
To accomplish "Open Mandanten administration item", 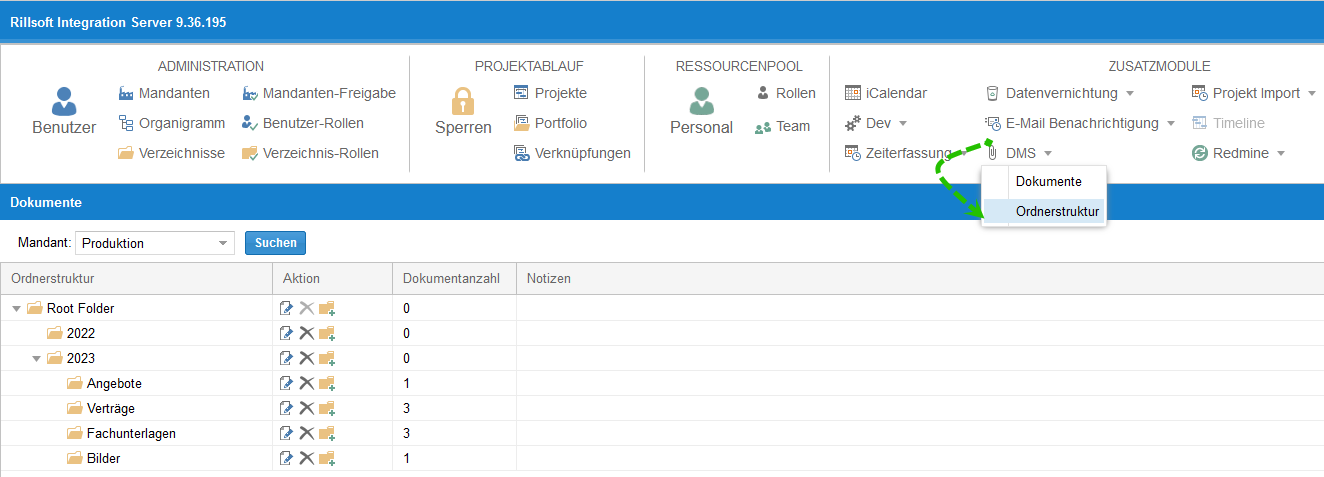I will pos(164,93).
